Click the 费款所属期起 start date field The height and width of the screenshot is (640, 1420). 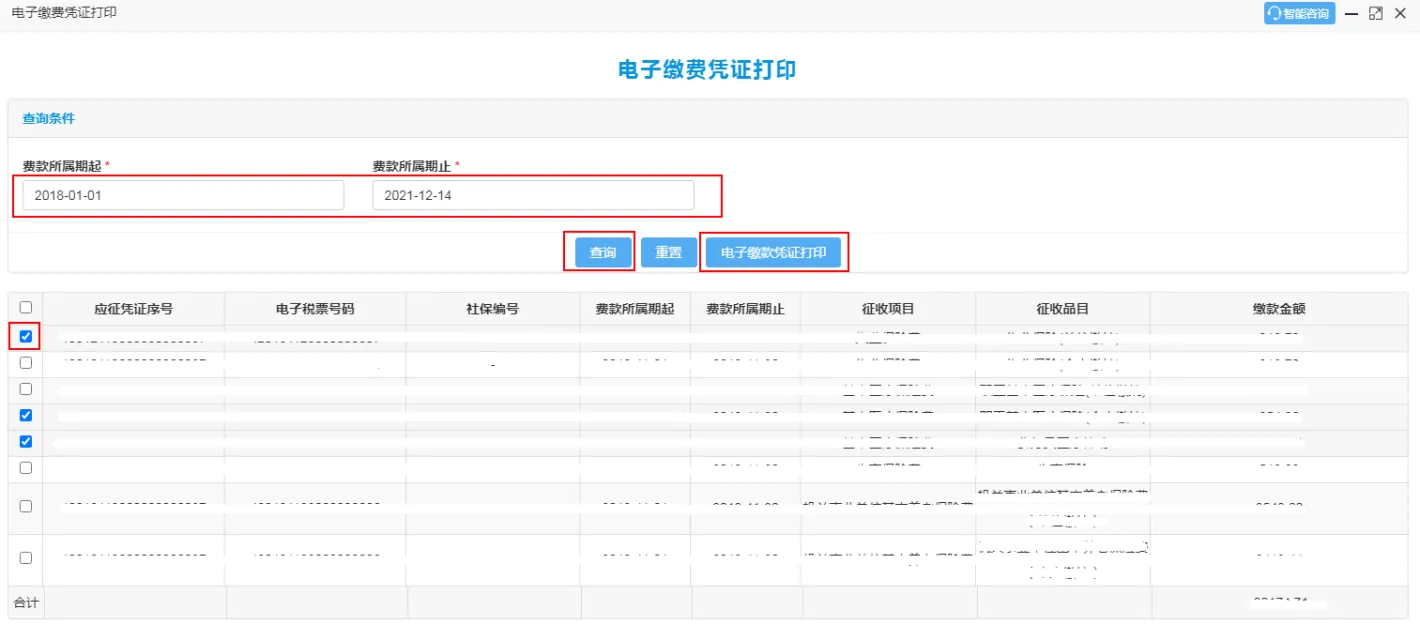(183, 195)
